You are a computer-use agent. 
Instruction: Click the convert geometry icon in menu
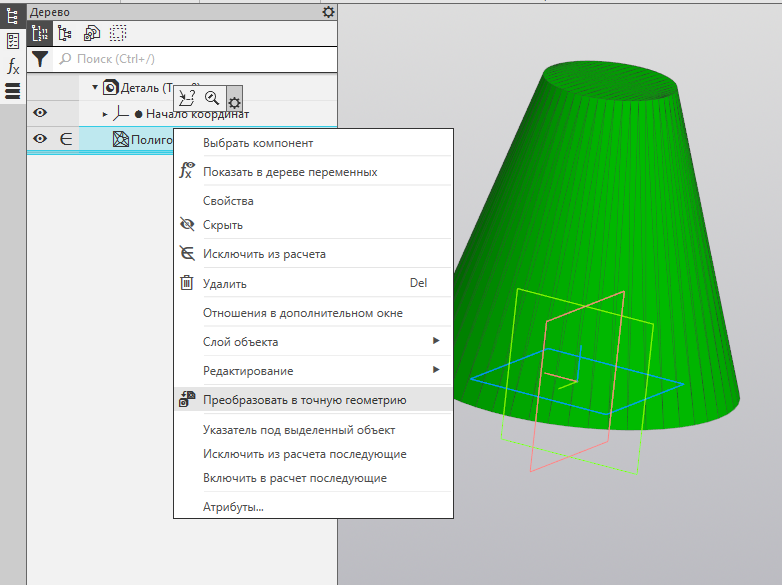(187, 399)
